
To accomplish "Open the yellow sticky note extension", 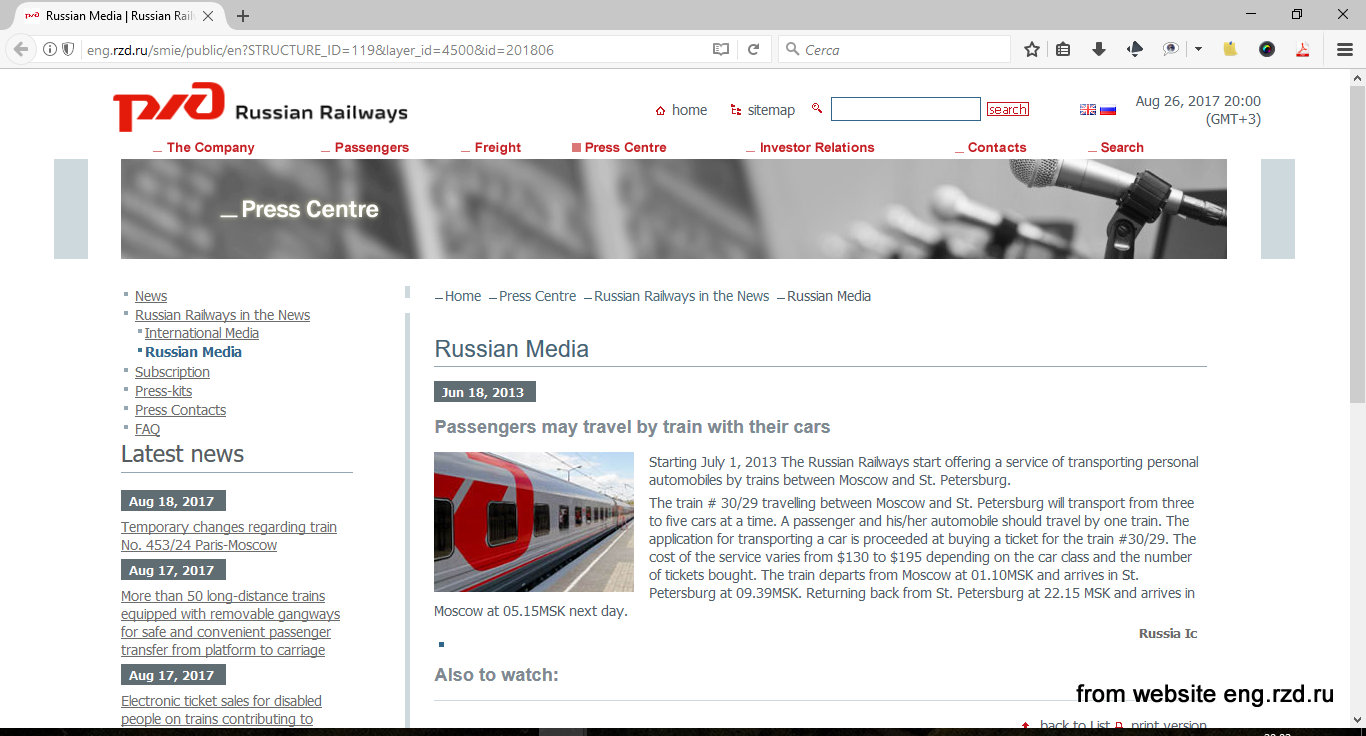I will coord(1231,49).
